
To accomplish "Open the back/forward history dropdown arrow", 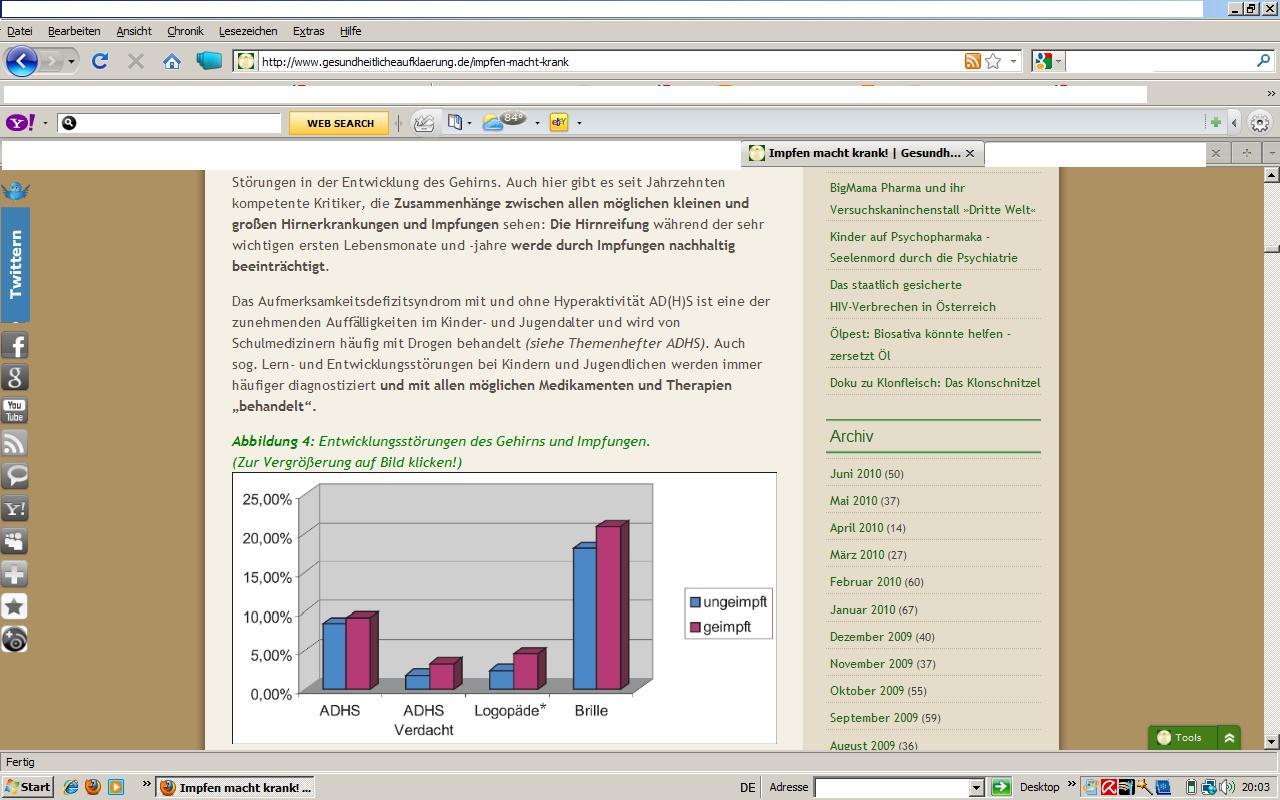I will (x=71, y=62).
